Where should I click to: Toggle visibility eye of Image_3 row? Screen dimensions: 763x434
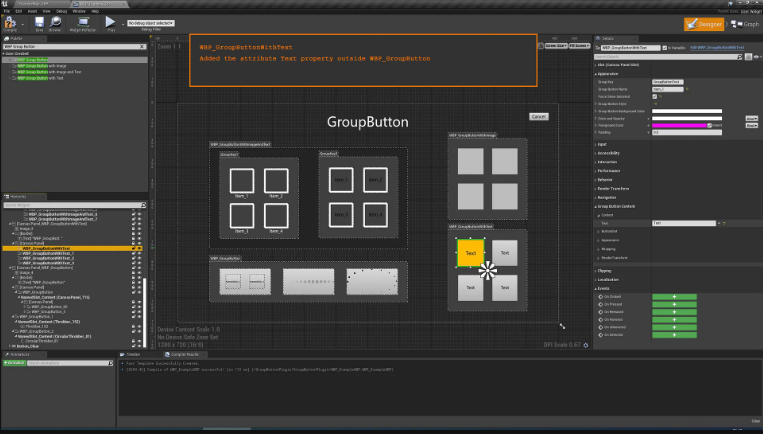click(139, 229)
